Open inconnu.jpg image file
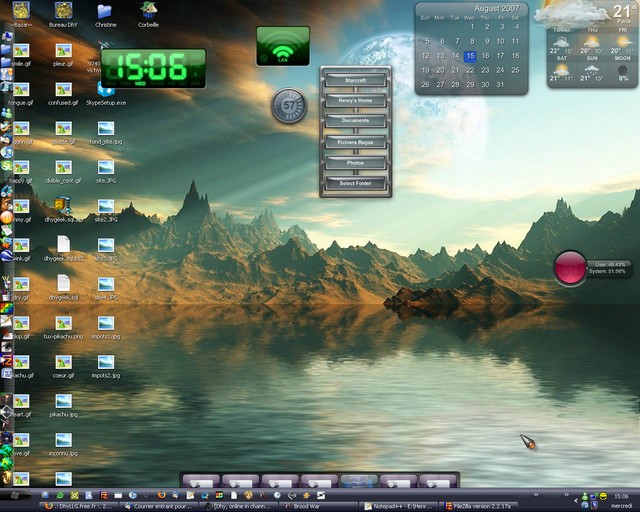 [63, 445]
